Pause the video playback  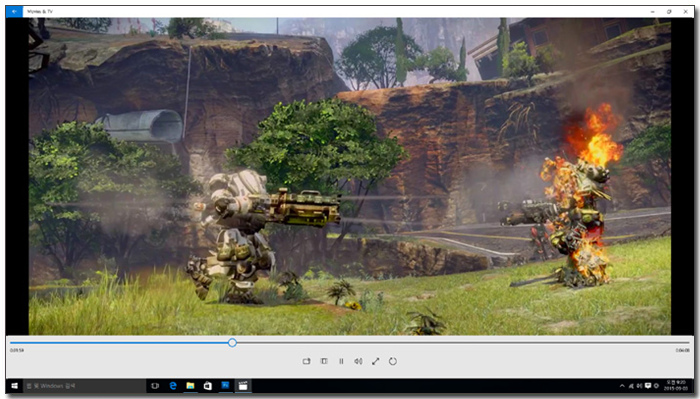341,361
